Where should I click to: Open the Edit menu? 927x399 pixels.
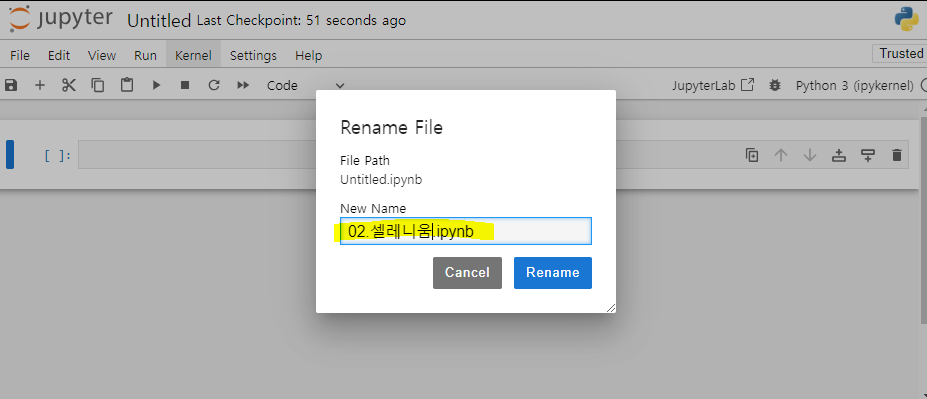point(59,56)
